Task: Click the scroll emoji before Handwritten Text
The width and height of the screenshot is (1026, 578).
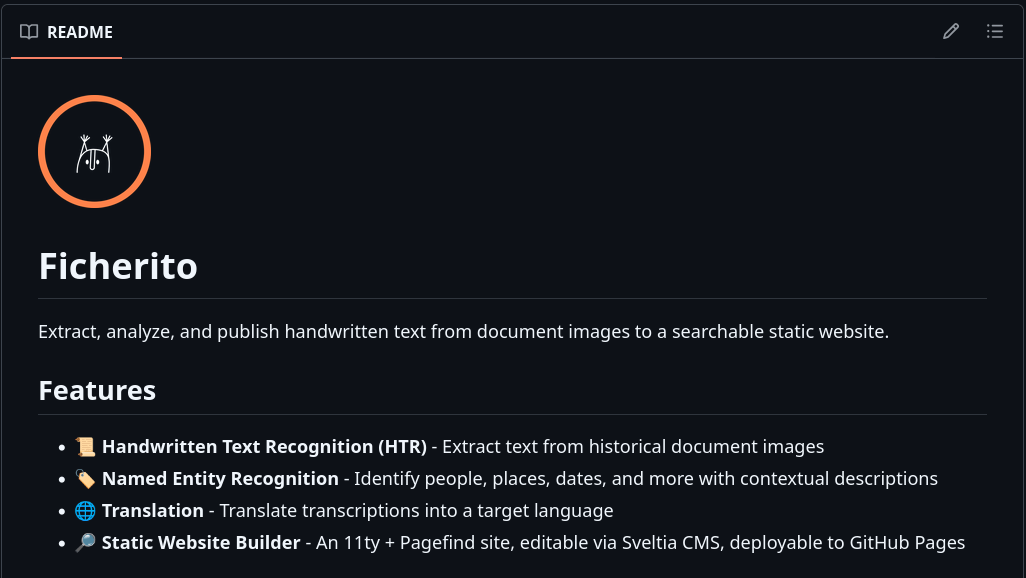Action: click(x=85, y=446)
